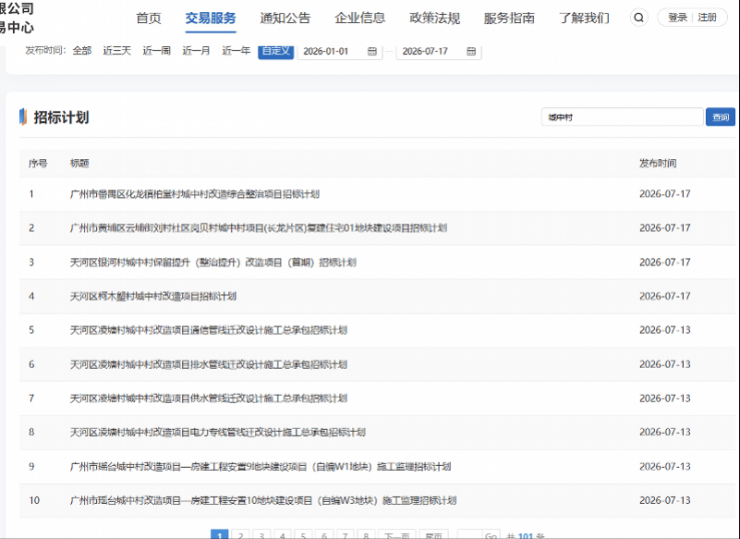Select the 交易服务 navigation tab

tap(210, 18)
